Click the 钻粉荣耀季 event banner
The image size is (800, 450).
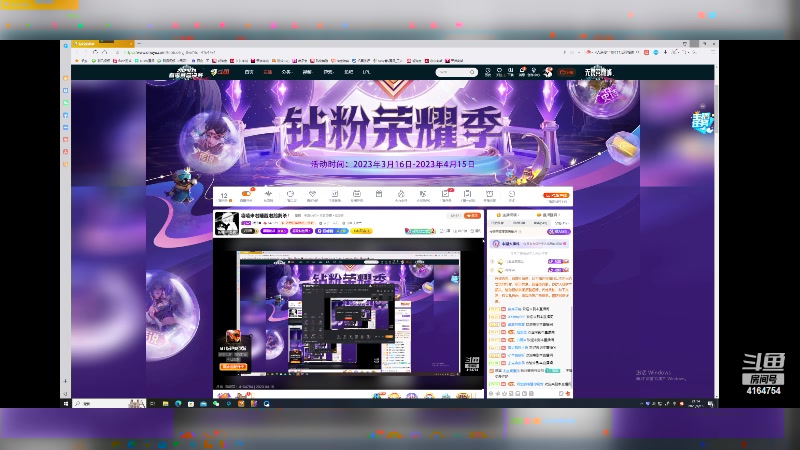[x=393, y=130]
